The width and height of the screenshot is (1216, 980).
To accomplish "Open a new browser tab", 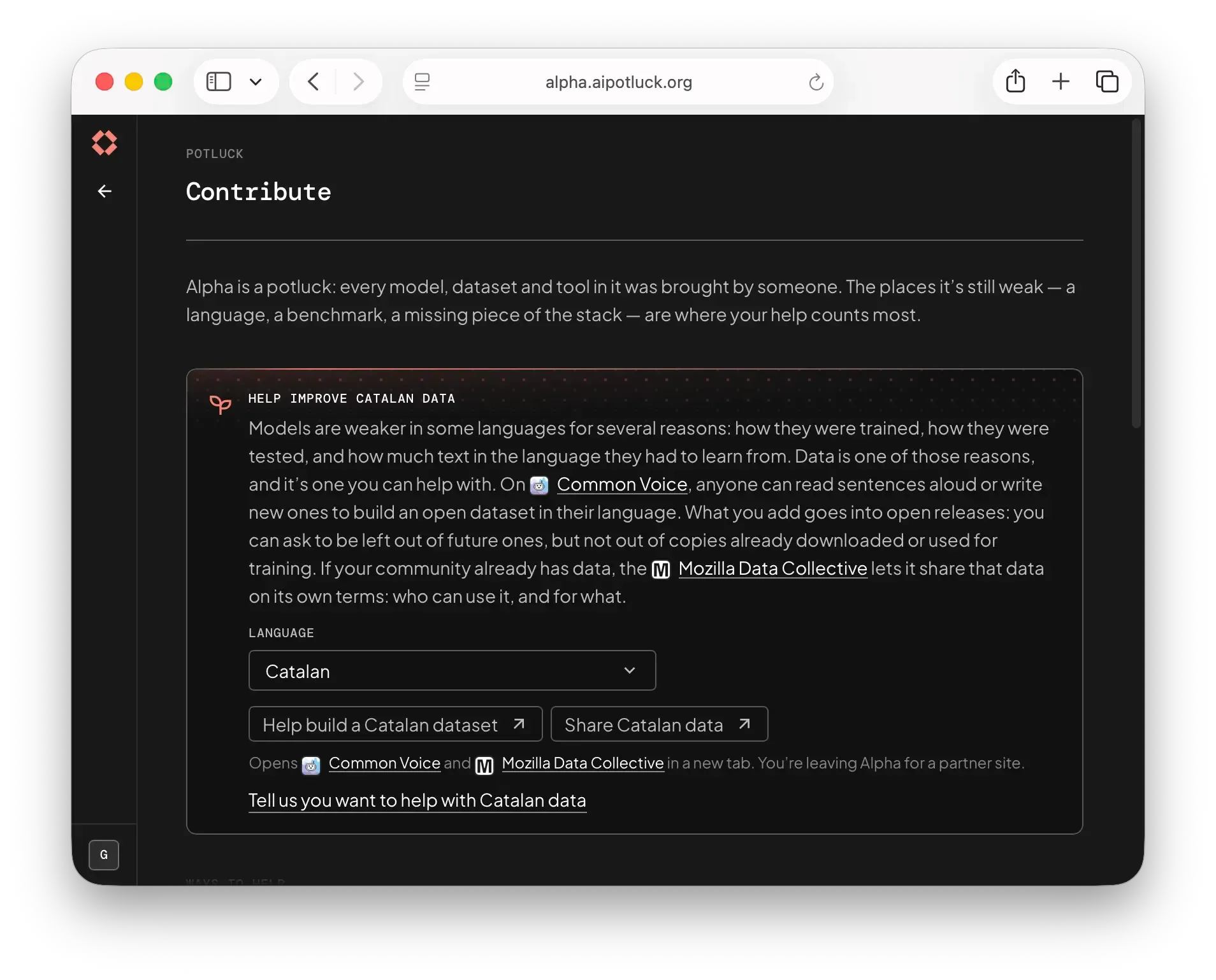I will pyautogui.click(x=1060, y=81).
